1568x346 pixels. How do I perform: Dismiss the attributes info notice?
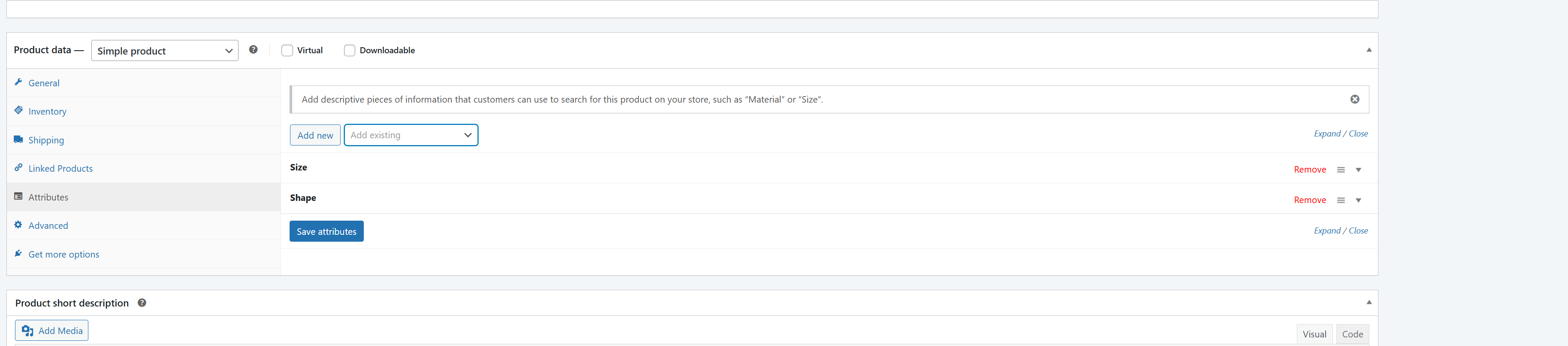(x=1354, y=99)
